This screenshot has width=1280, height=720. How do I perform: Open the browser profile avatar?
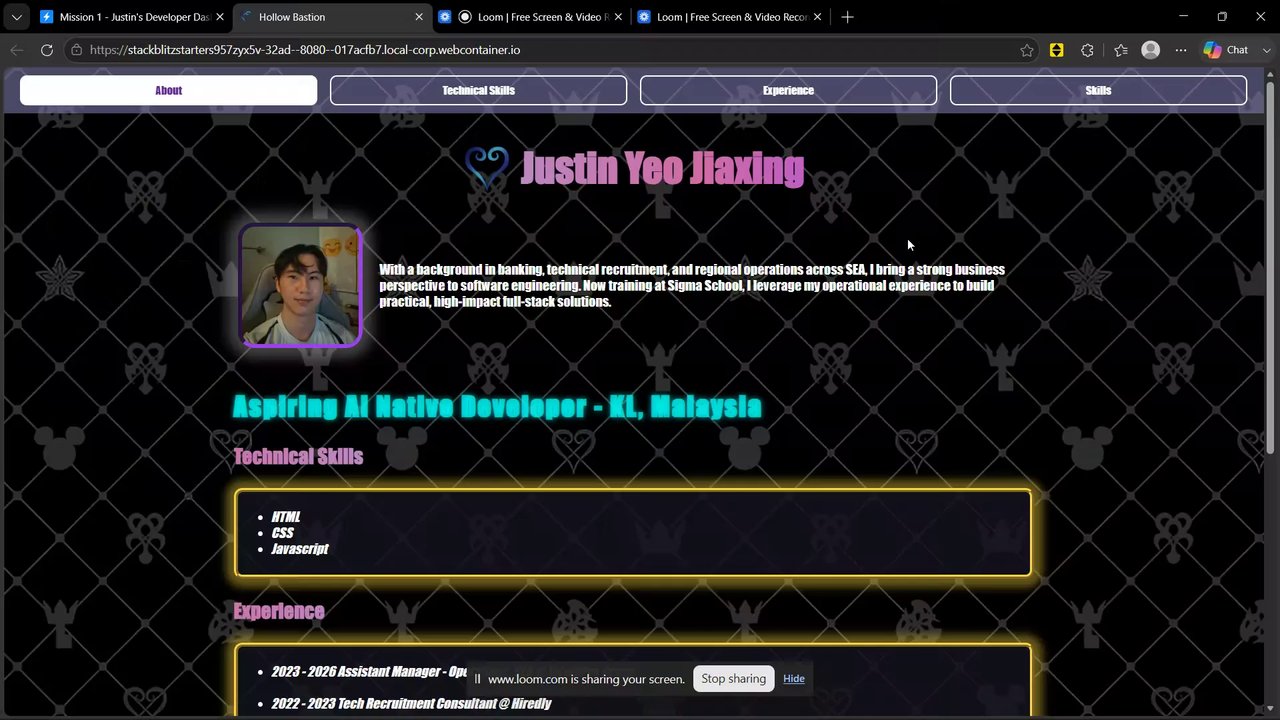pos(1151,50)
